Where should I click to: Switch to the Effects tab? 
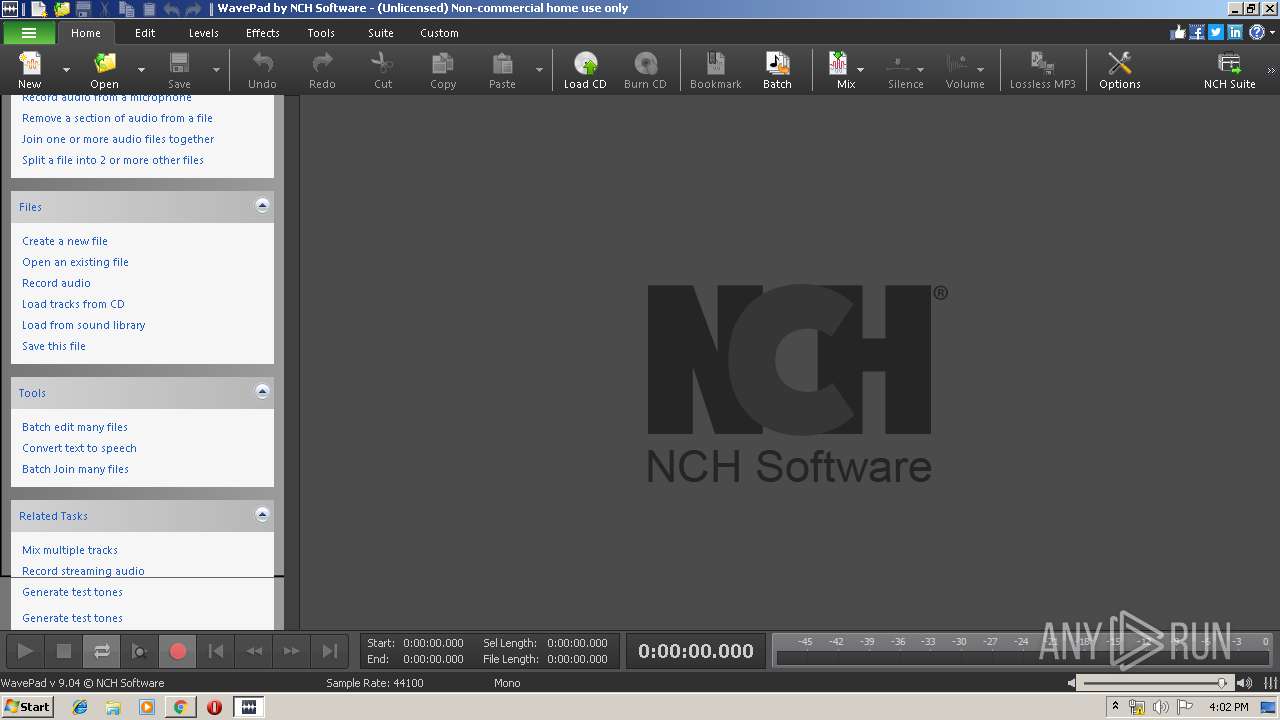[263, 33]
